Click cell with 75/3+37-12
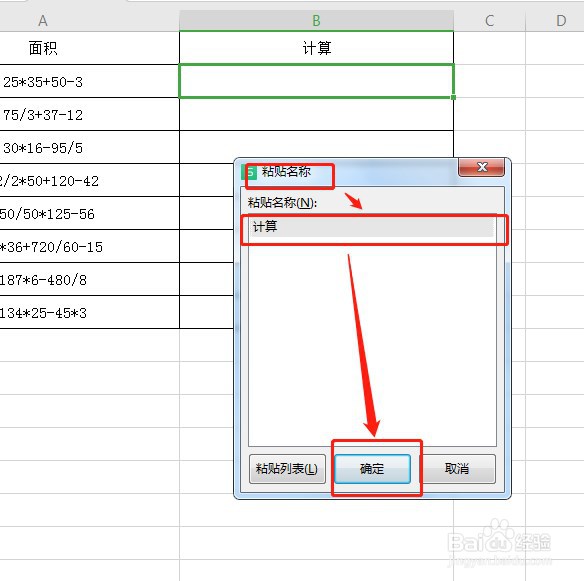The width and height of the screenshot is (584, 581). 89,114
